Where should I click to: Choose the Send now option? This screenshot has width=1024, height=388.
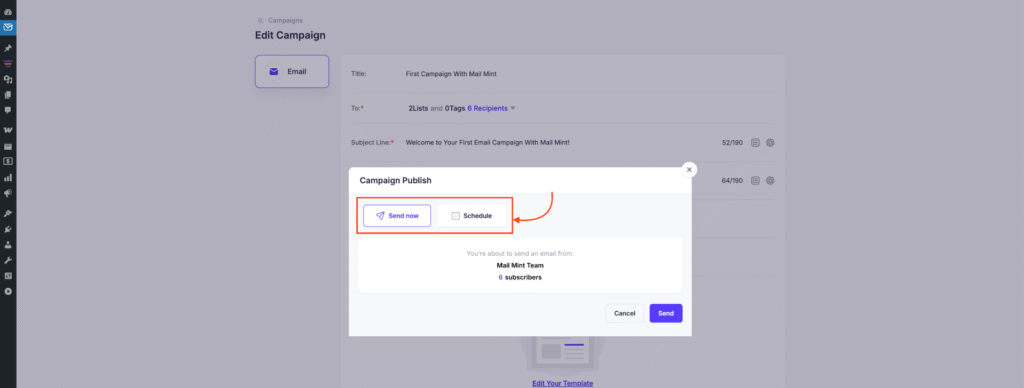click(397, 216)
